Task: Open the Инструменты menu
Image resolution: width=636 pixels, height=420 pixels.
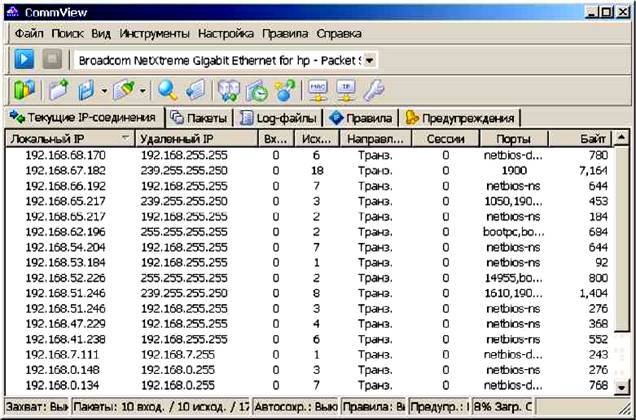Action: [154, 33]
